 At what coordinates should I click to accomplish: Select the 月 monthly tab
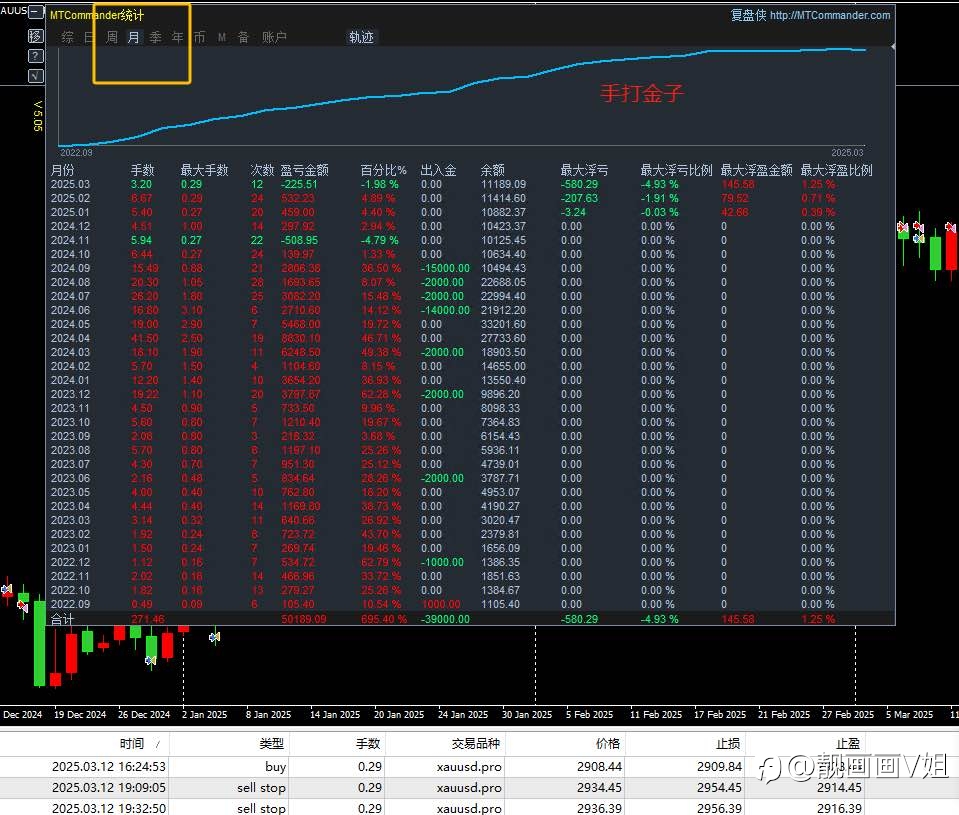[x=134, y=37]
